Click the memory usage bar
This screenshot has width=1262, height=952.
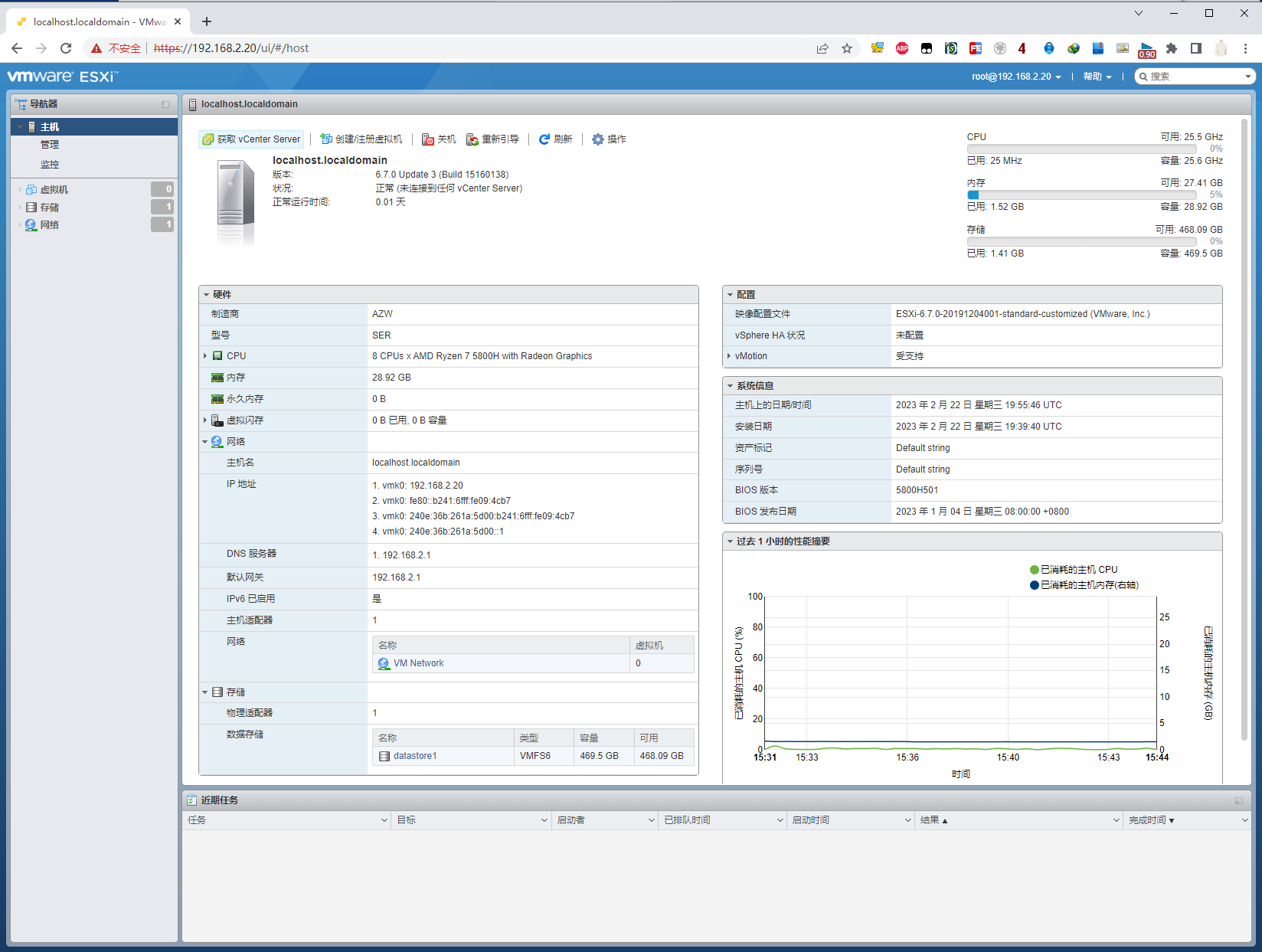[1082, 195]
